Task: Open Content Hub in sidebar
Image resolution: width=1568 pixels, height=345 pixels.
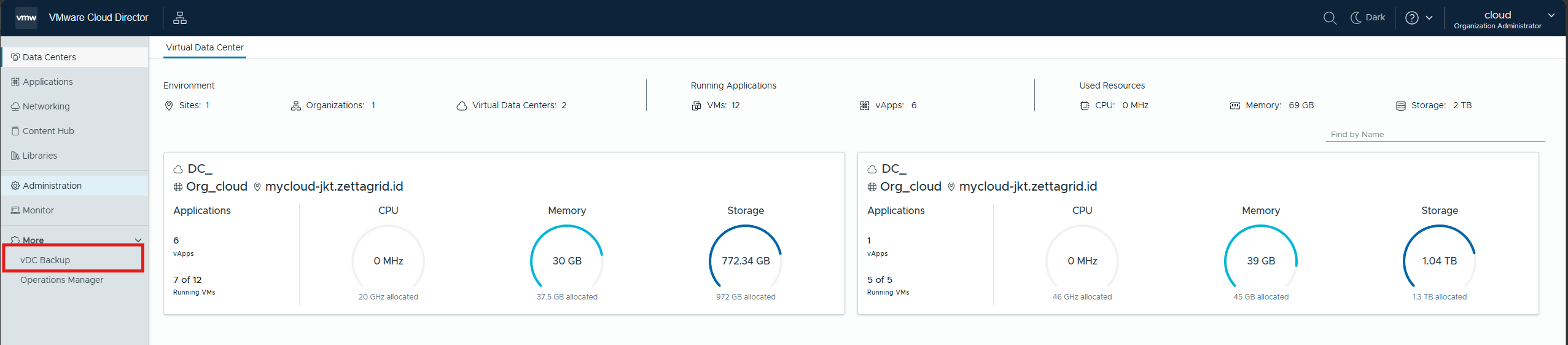Action: point(74,131)
